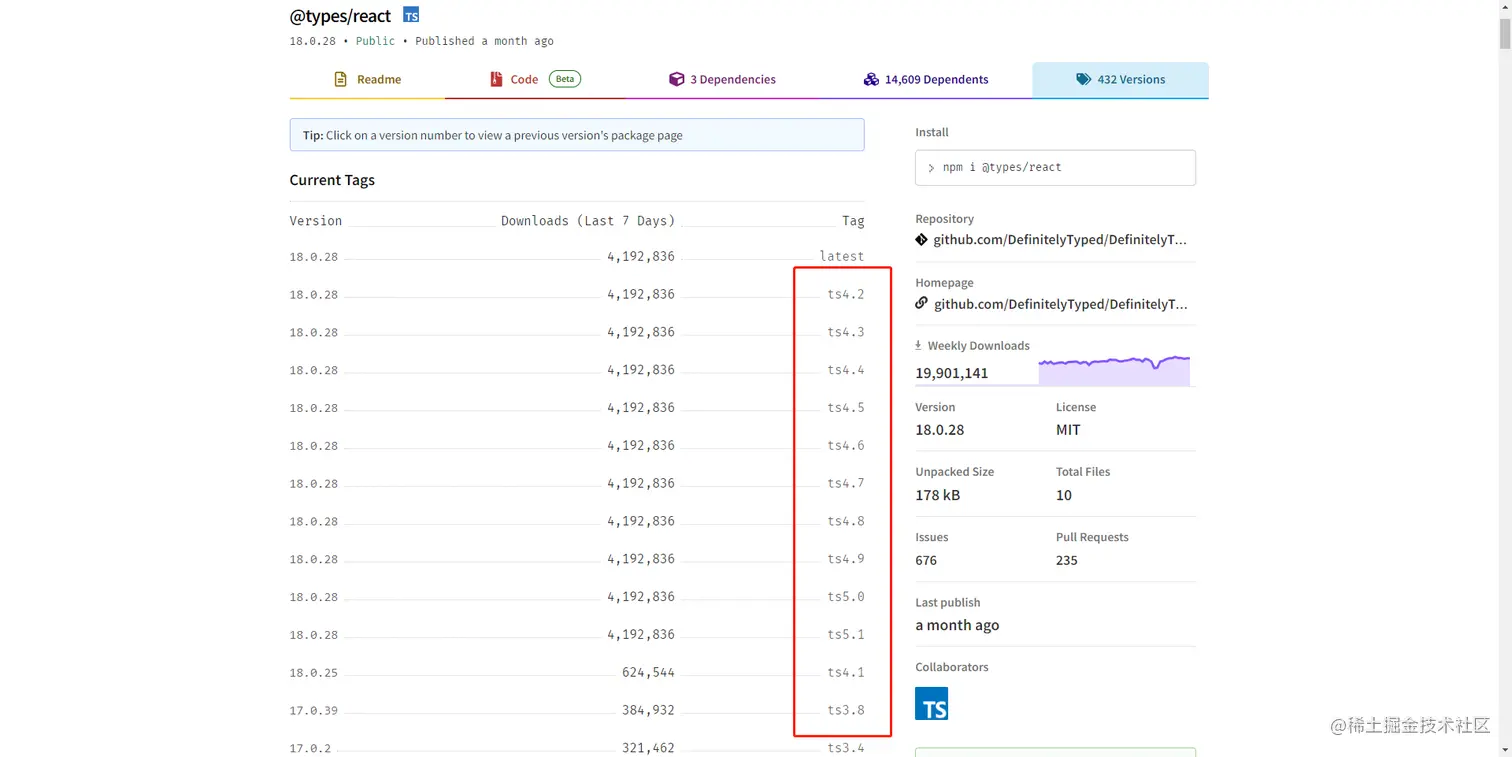This screenshot has width=1512, height=757.
Task: Click the weekly downloads arrow icon
Action: point(919,345)
